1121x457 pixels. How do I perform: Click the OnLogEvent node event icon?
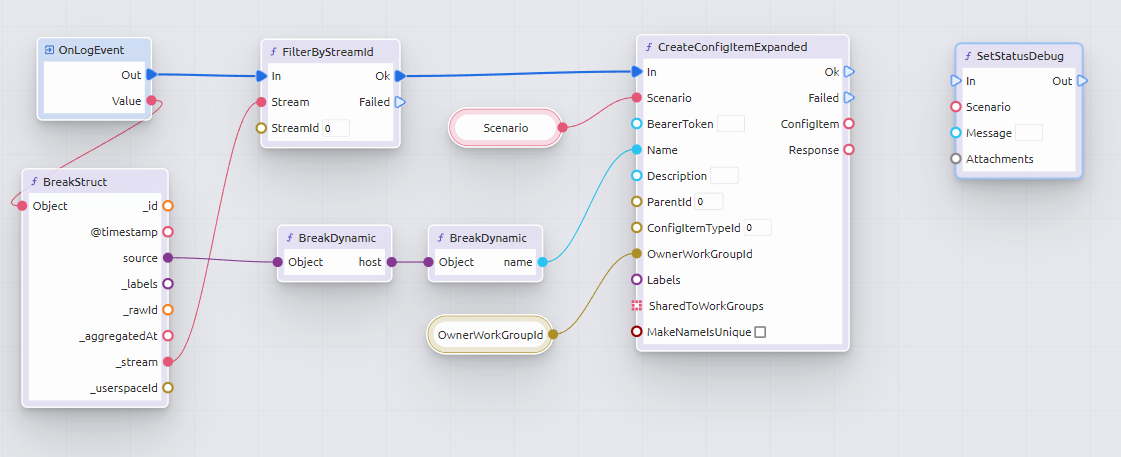click(x=49, y=50)
